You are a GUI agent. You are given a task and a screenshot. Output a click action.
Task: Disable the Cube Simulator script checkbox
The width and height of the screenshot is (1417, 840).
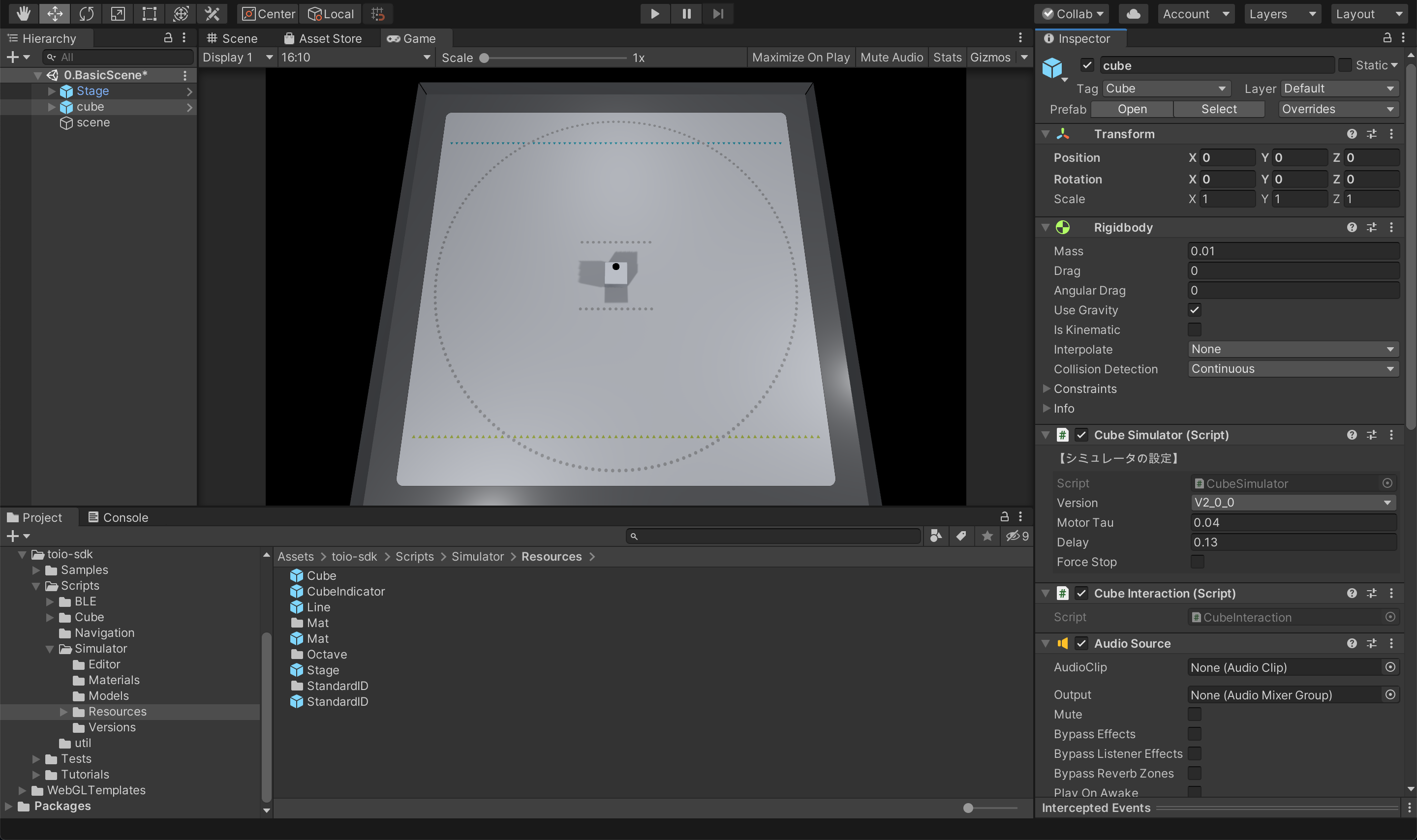1082,435
